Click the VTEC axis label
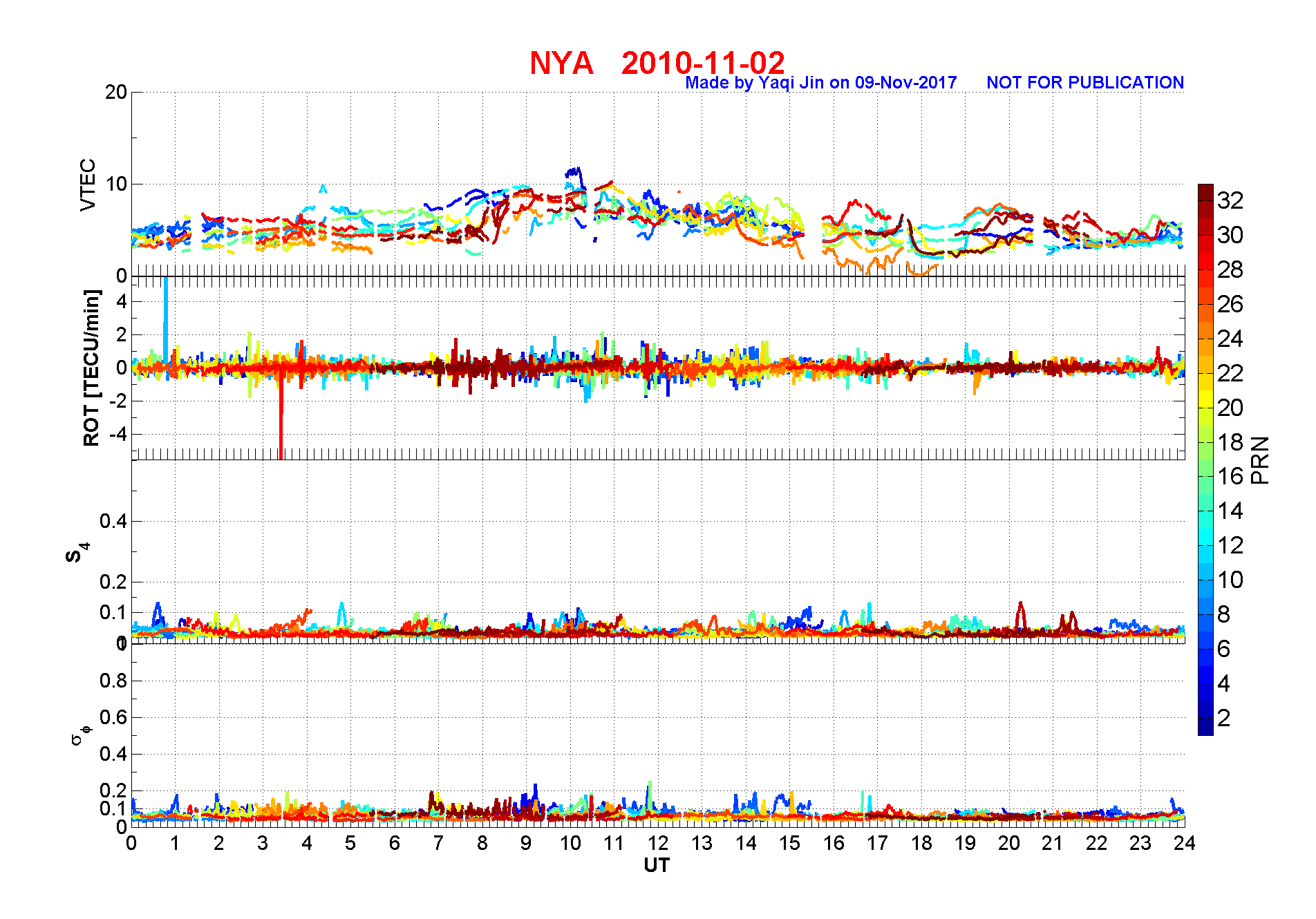 click(88, 184)
